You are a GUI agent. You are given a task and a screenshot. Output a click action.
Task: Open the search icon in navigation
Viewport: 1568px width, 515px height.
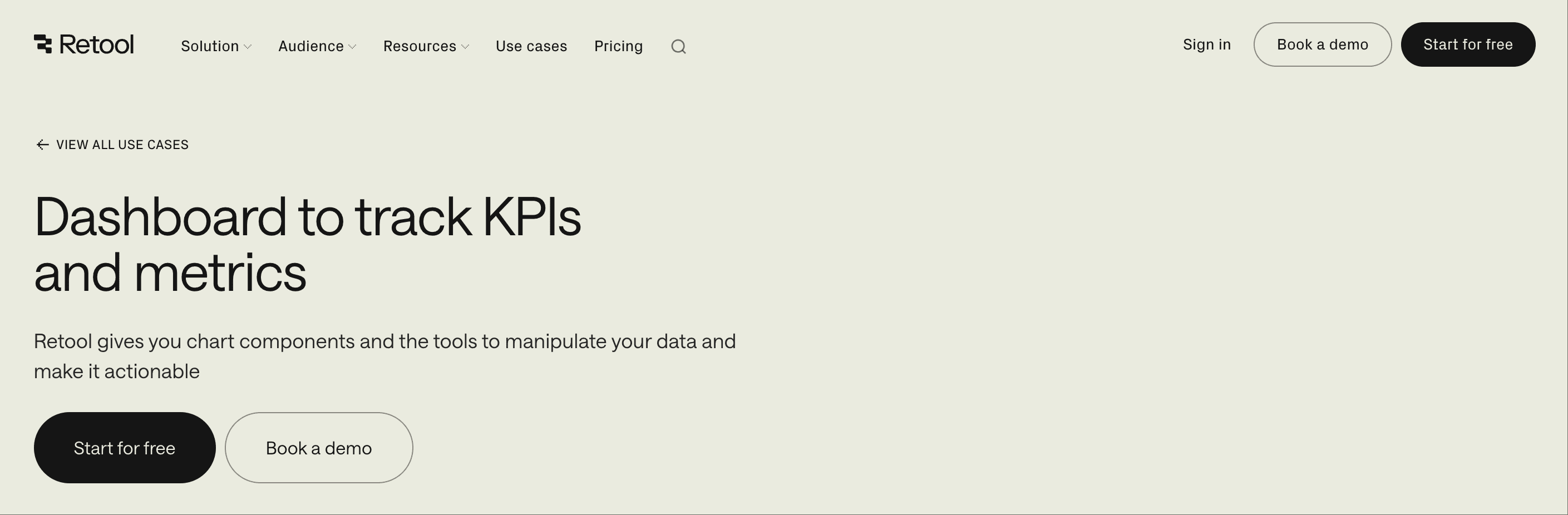tap(678, 47)
